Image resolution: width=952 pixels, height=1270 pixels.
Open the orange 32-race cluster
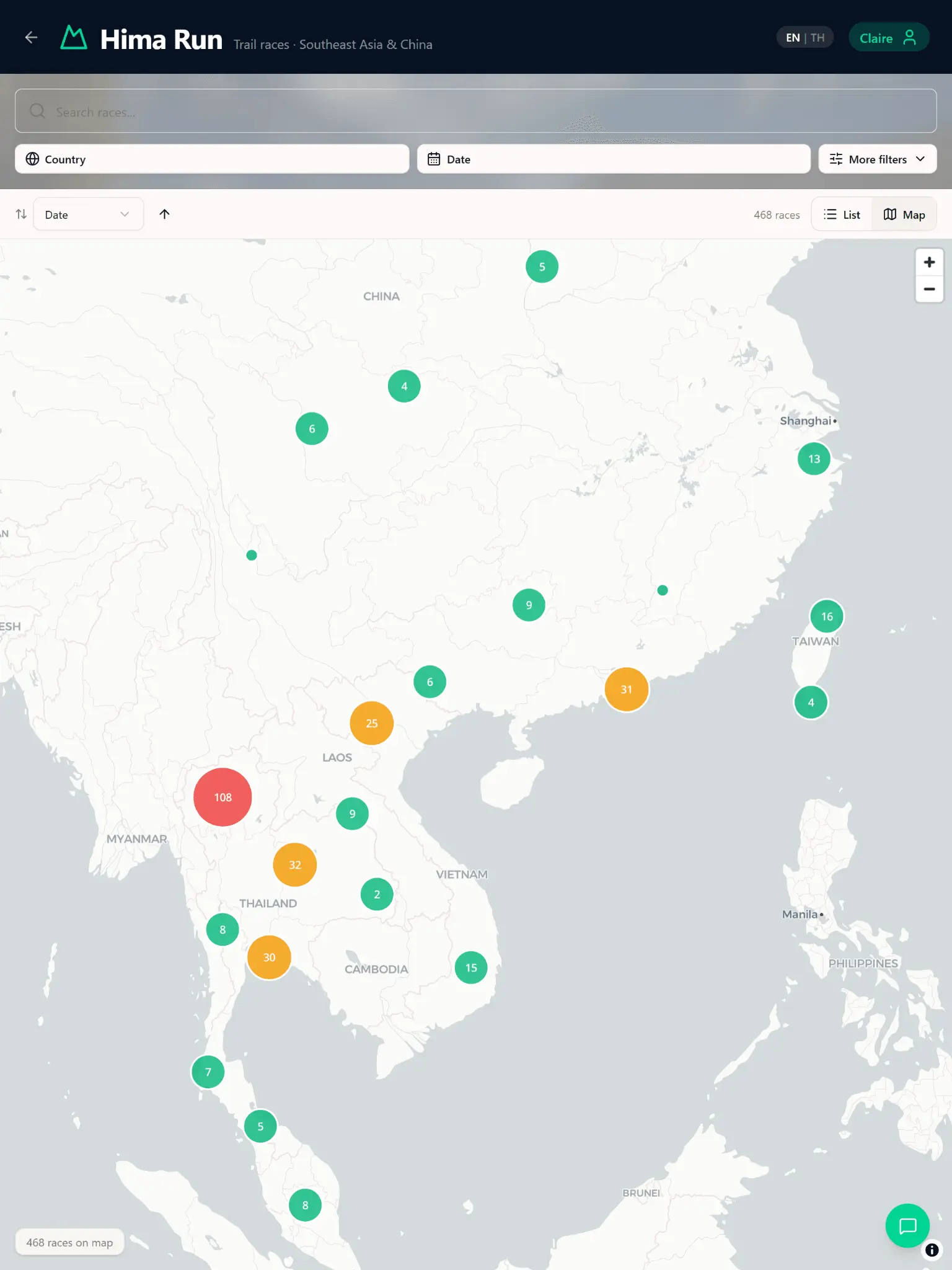click(x=295, y=865)
